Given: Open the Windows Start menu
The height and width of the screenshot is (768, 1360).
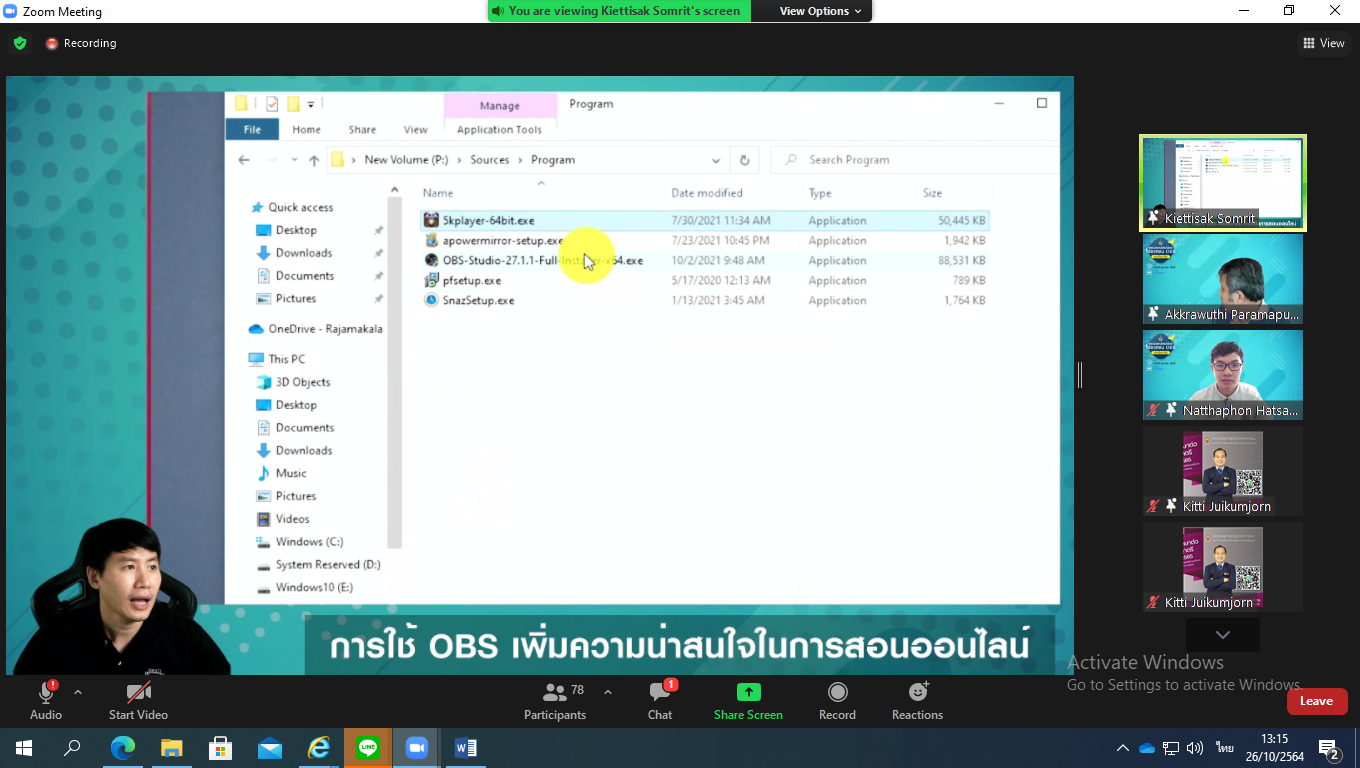Looking at the screenshot, I should (x=24, y=748).
